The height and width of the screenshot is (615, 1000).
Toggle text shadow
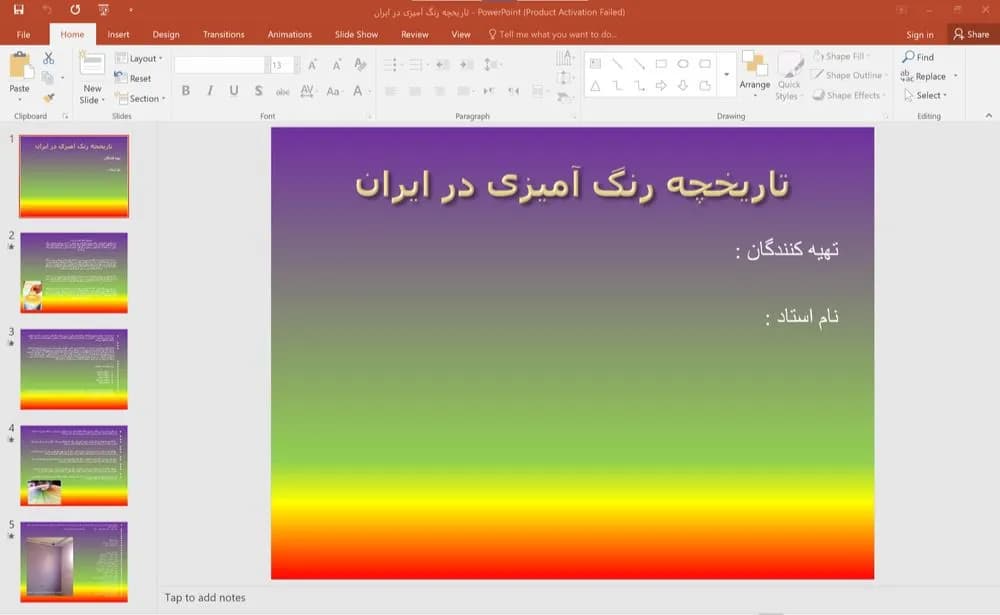click(258, 91)
